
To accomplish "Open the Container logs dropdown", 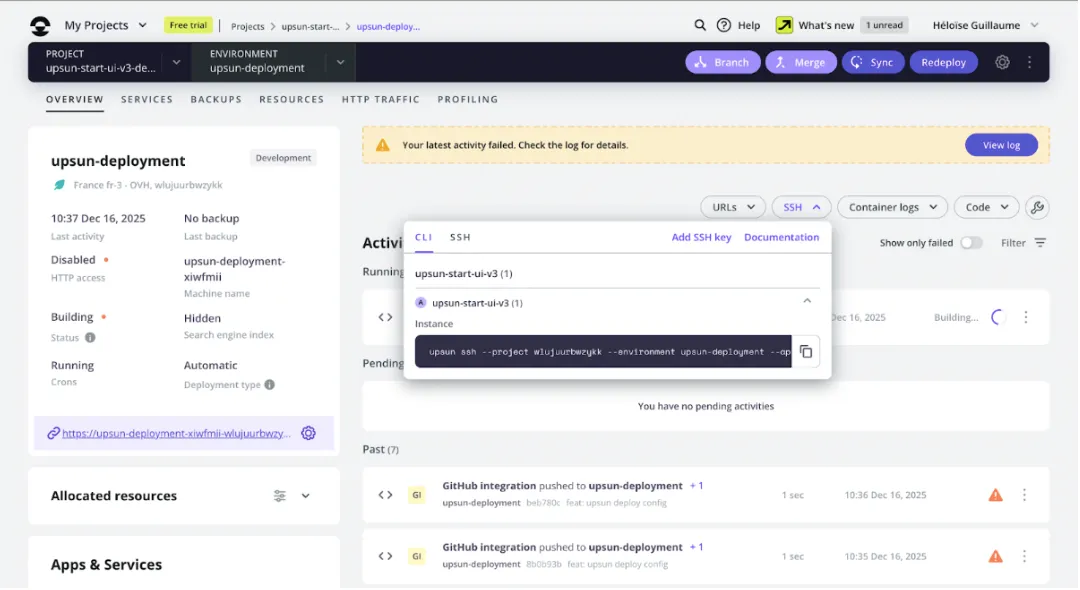I will (x=892, y=207).
